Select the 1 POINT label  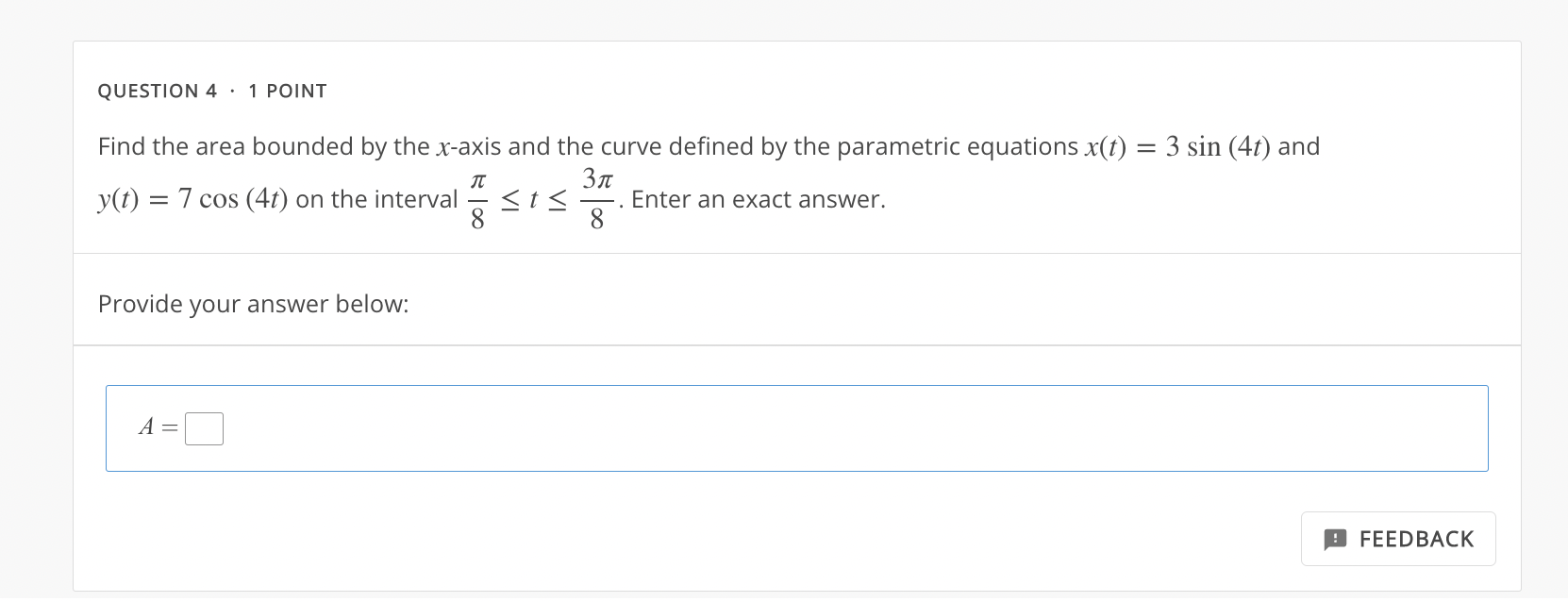point(288,91)
